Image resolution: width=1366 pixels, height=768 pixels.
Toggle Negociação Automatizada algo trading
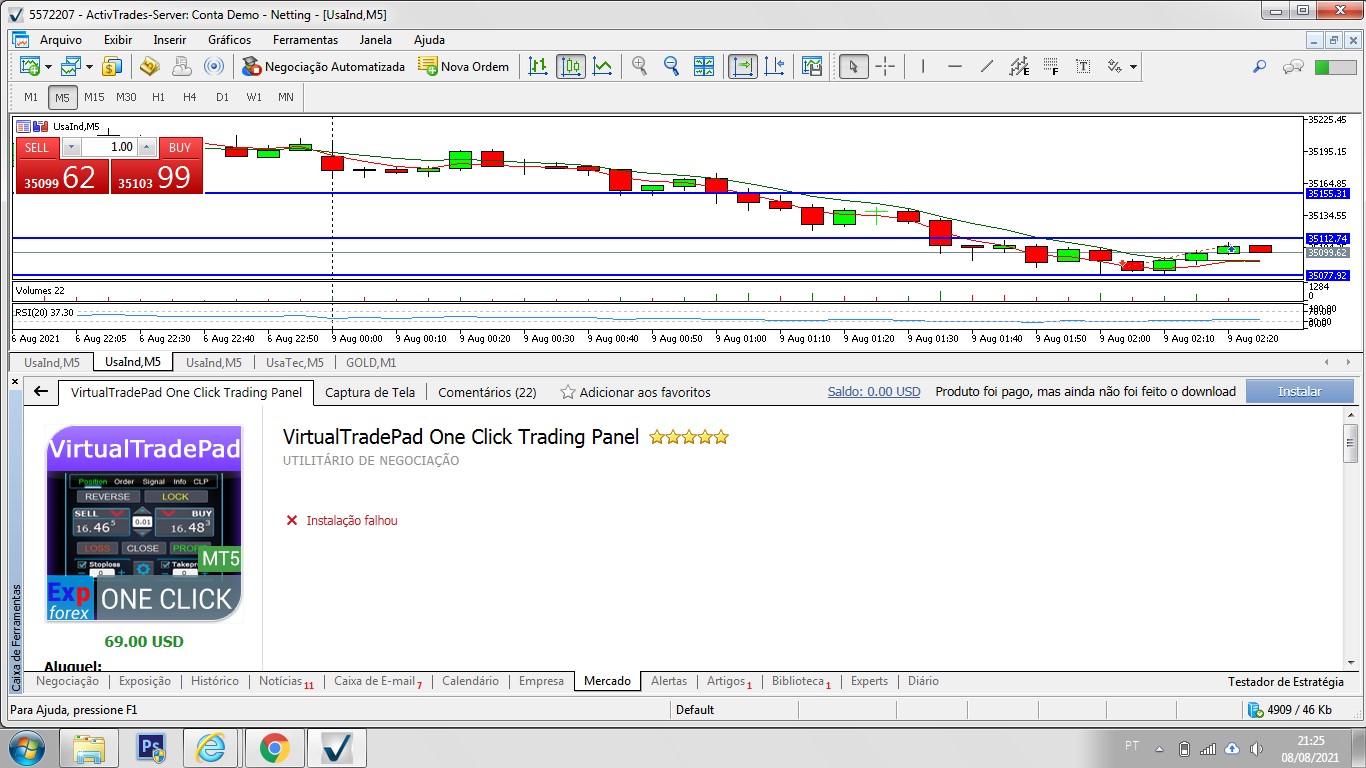click(323, 67)
